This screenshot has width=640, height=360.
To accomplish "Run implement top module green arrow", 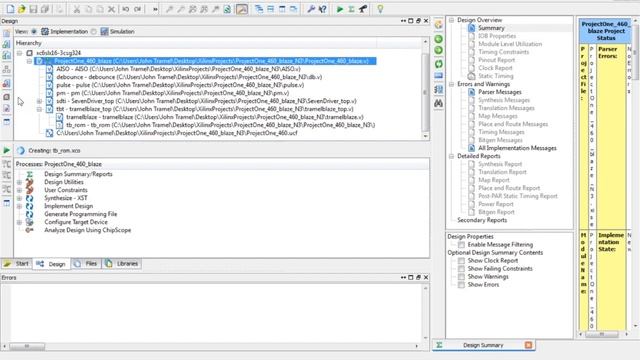I will point(340,9).
